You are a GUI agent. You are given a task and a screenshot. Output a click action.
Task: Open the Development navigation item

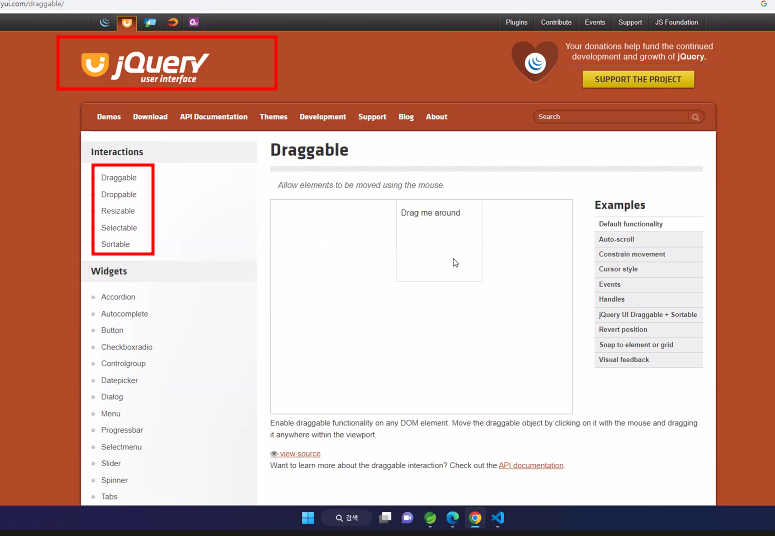(323, 117)
